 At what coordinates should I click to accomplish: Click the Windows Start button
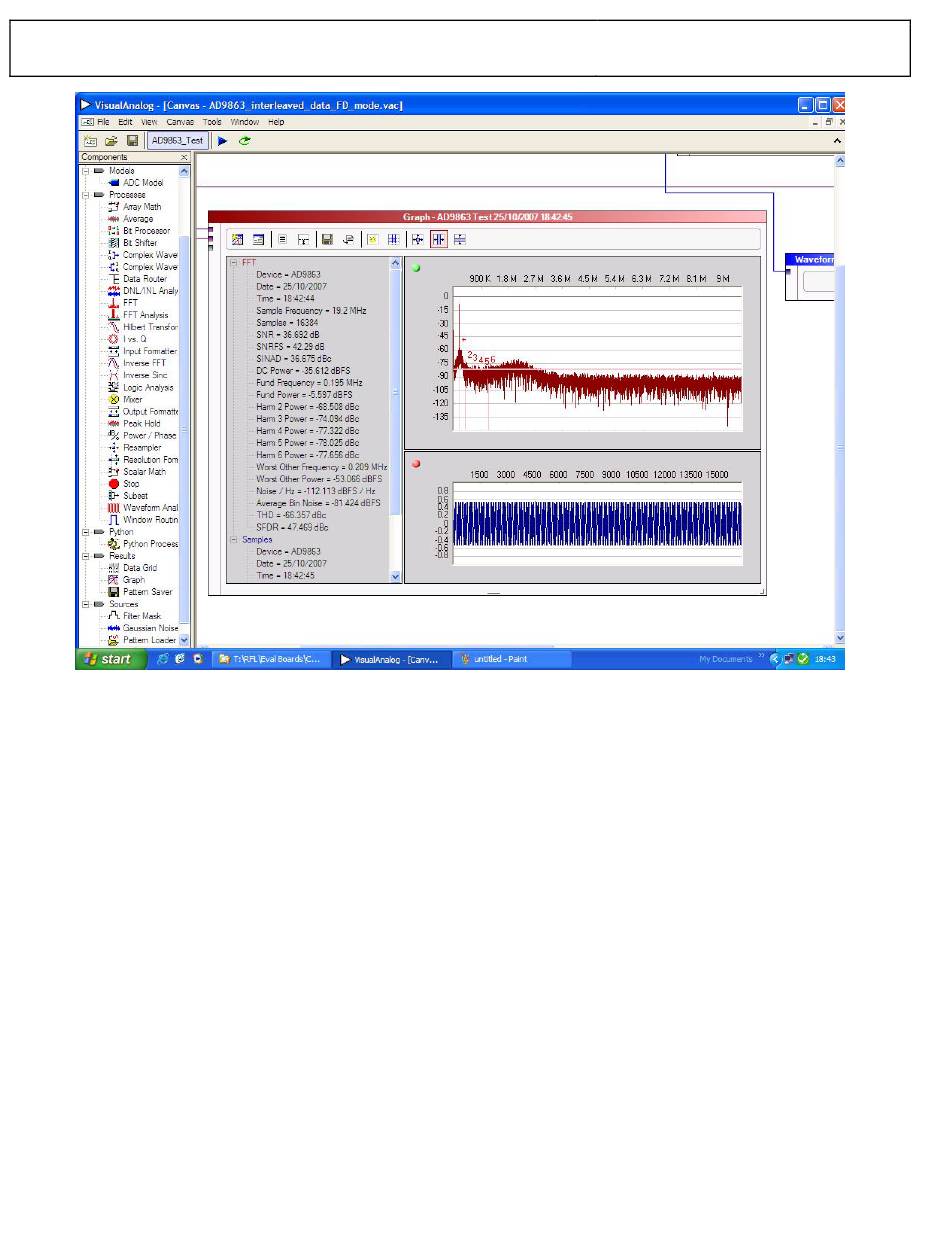click(110, 659)
